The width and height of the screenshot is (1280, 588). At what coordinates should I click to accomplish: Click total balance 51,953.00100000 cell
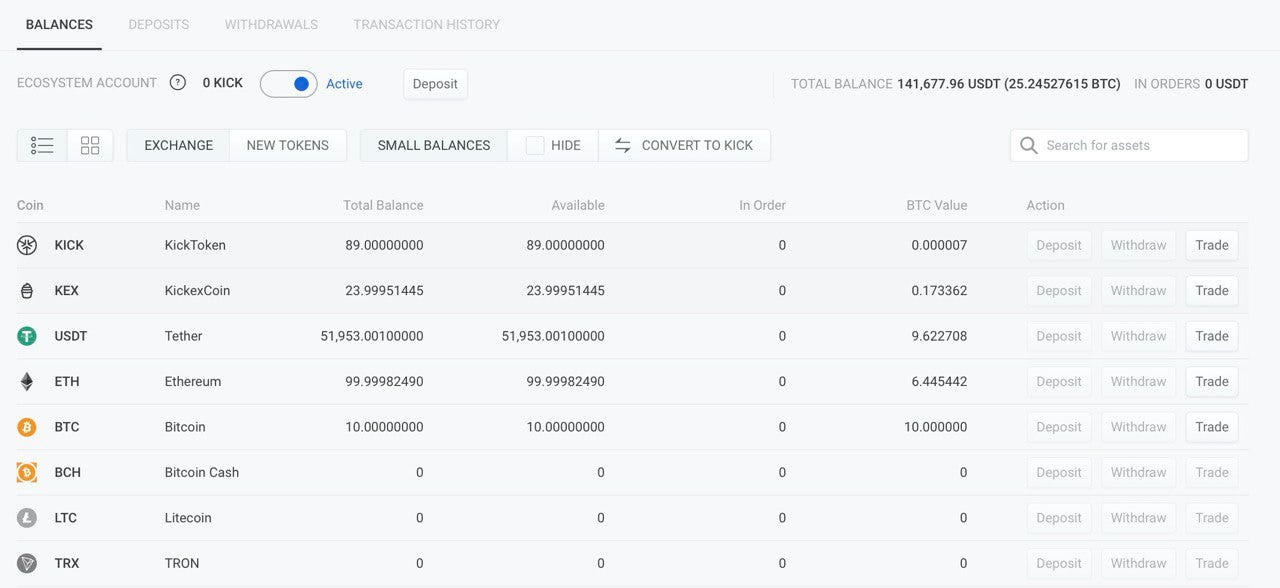(372, 336)
